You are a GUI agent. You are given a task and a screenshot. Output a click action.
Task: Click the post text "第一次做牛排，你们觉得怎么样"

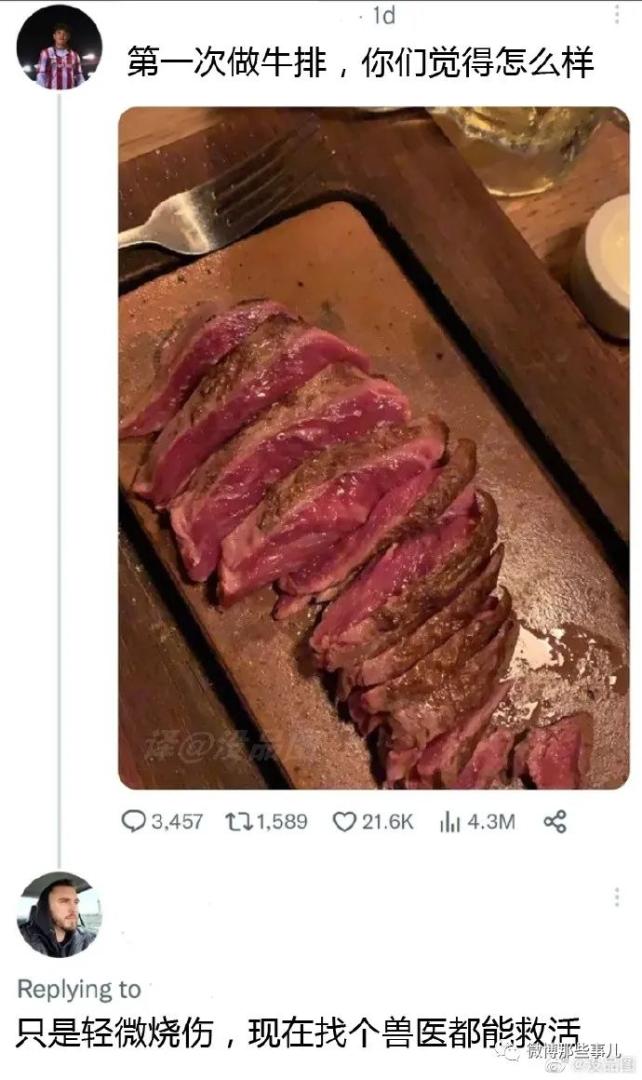click(359, 63)
